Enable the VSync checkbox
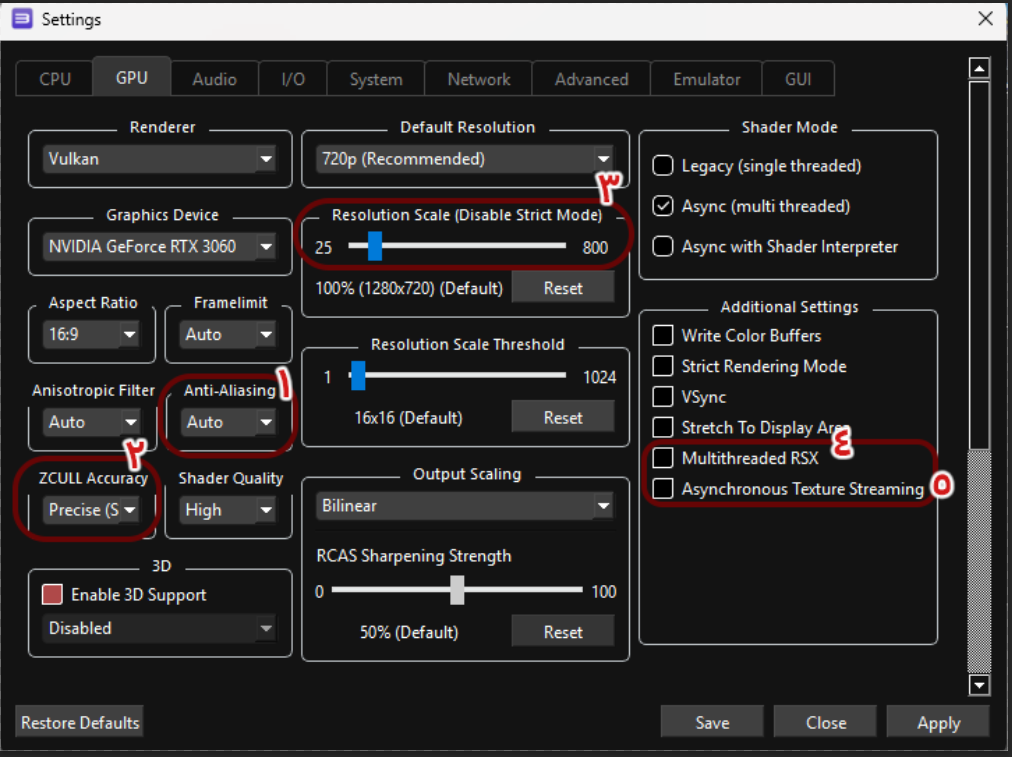Viewport: 1012px width, 757px height. (663, 396)
